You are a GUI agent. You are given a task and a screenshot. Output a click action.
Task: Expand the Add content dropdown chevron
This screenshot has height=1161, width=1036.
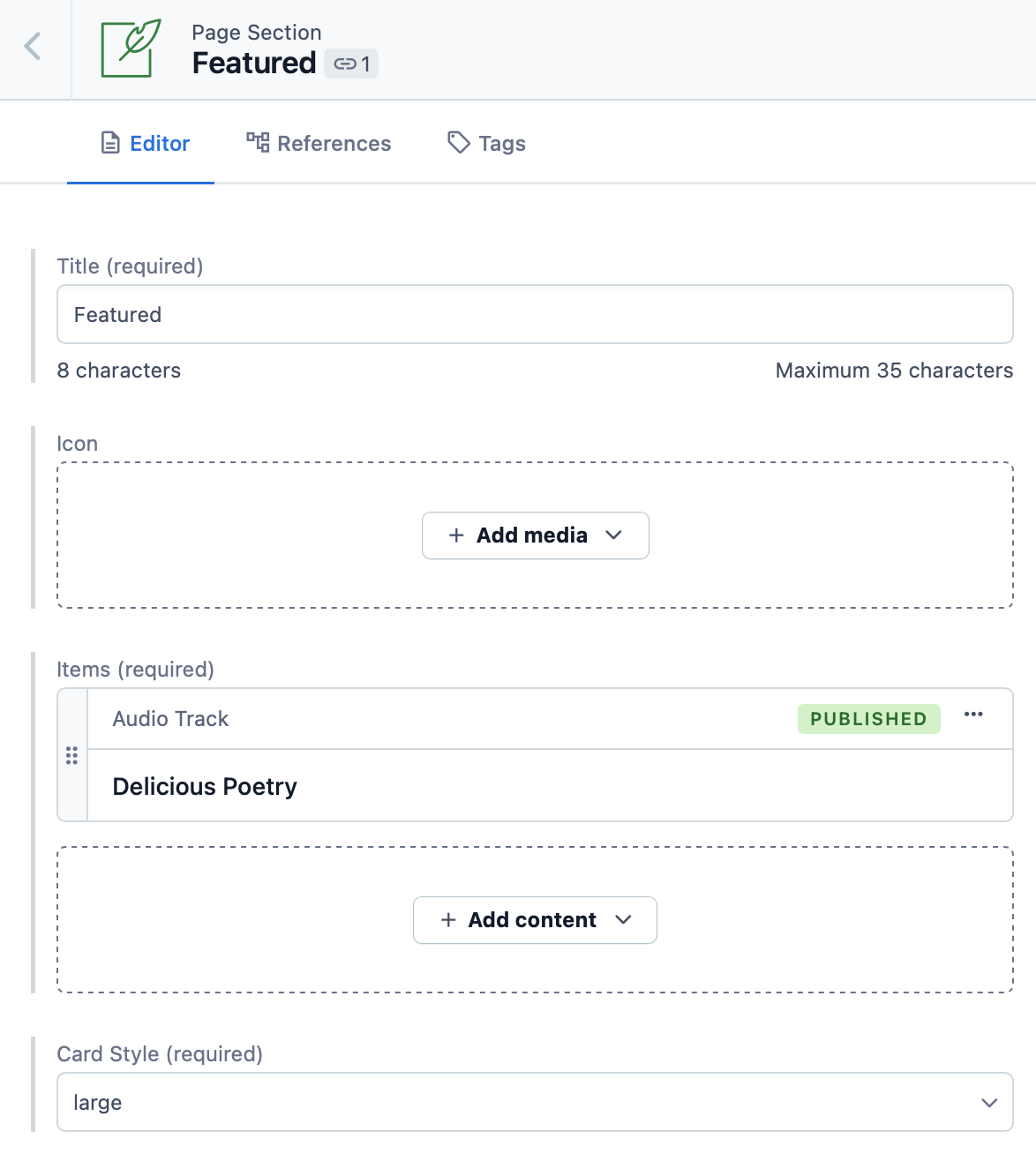point(623,920)
